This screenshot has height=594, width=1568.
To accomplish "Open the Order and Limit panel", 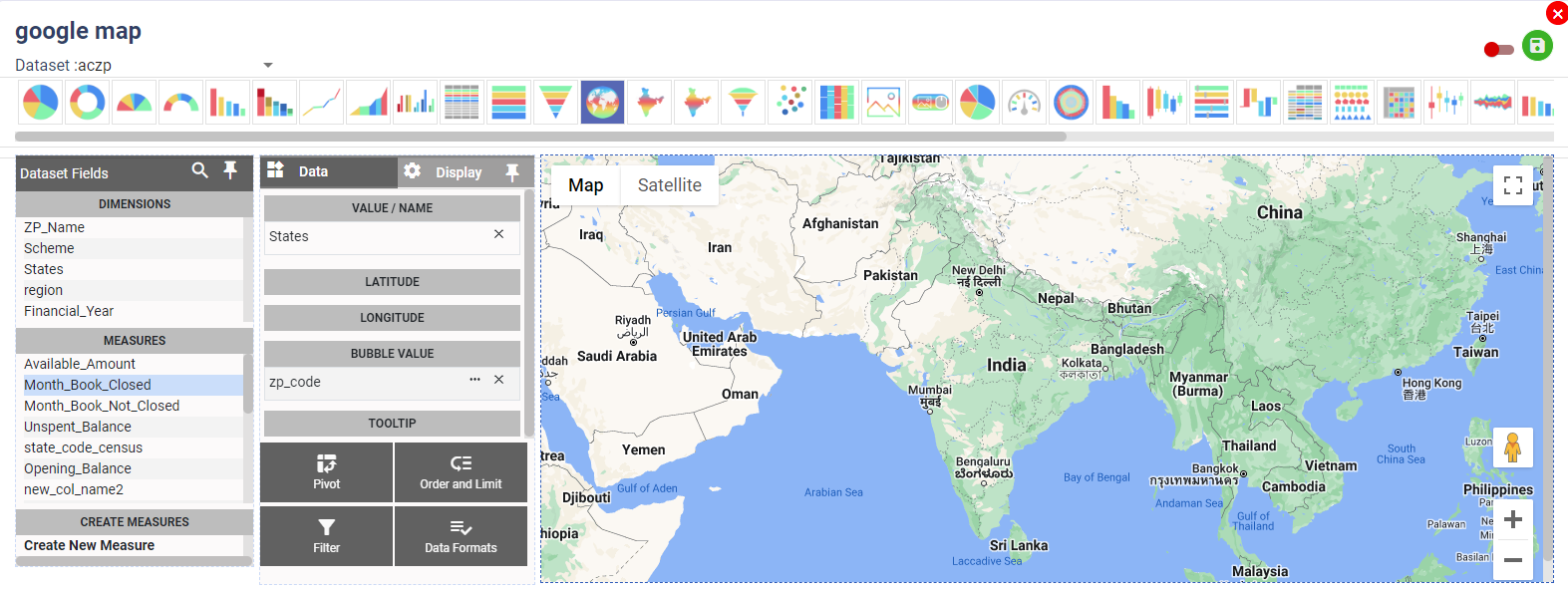I will click(461, 472).
